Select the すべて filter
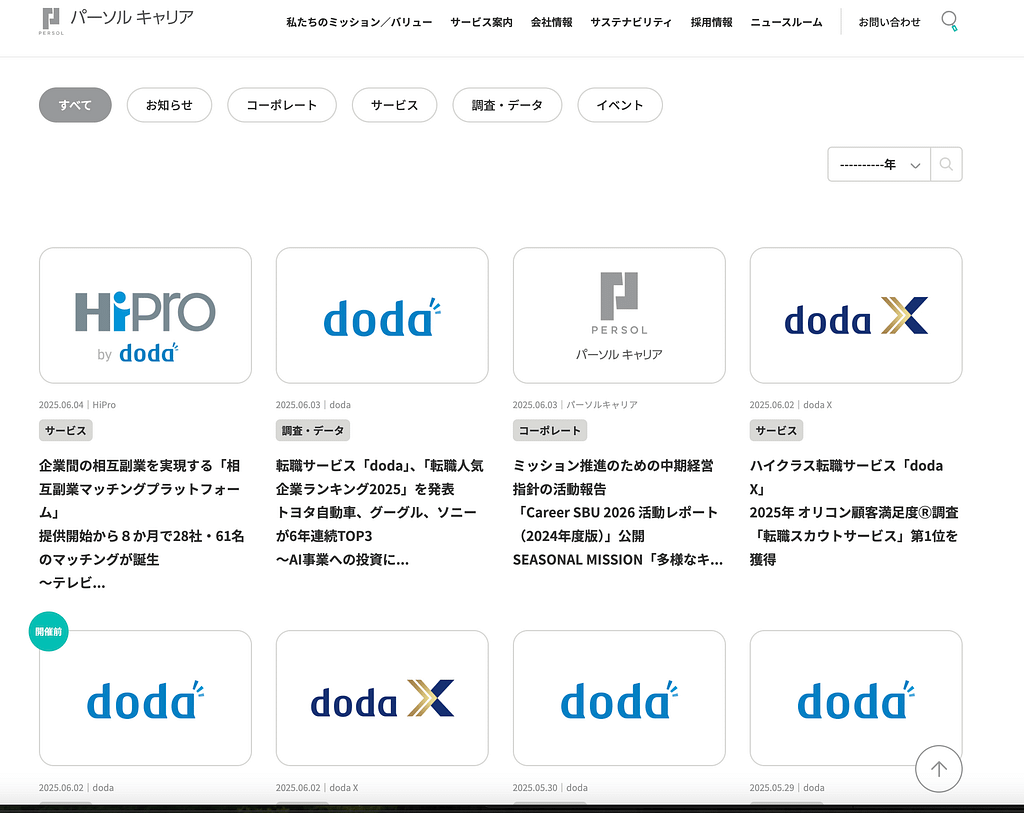 pos(75,105)
